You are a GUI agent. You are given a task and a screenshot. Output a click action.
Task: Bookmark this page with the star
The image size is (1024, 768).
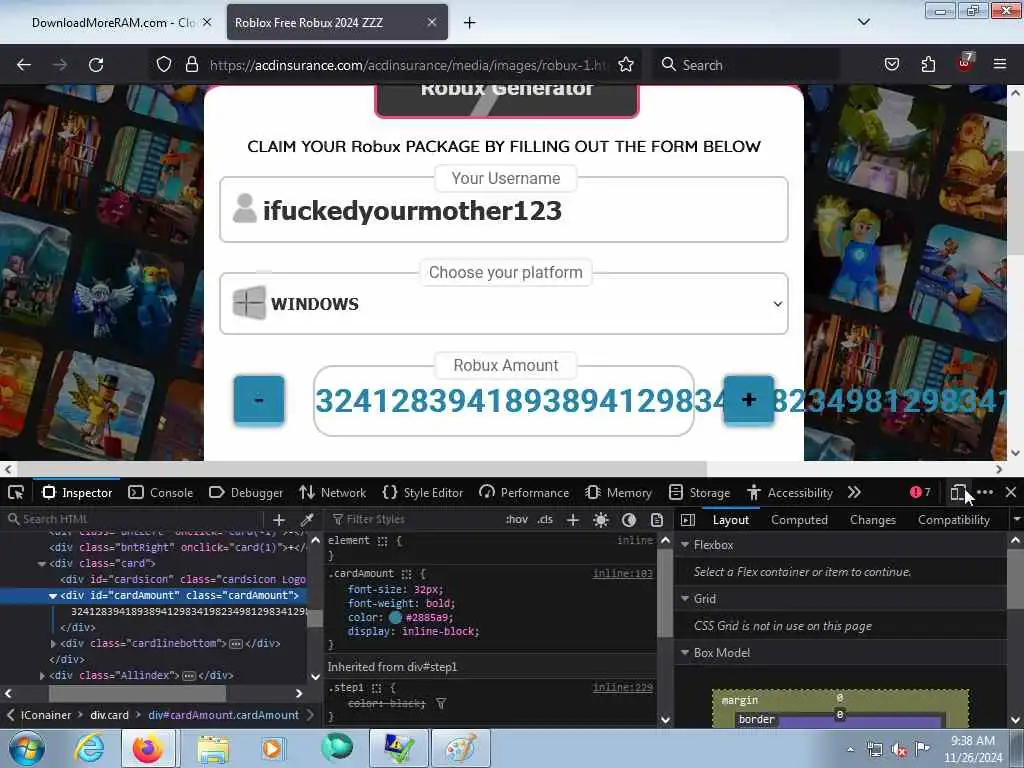click(626, 65)
